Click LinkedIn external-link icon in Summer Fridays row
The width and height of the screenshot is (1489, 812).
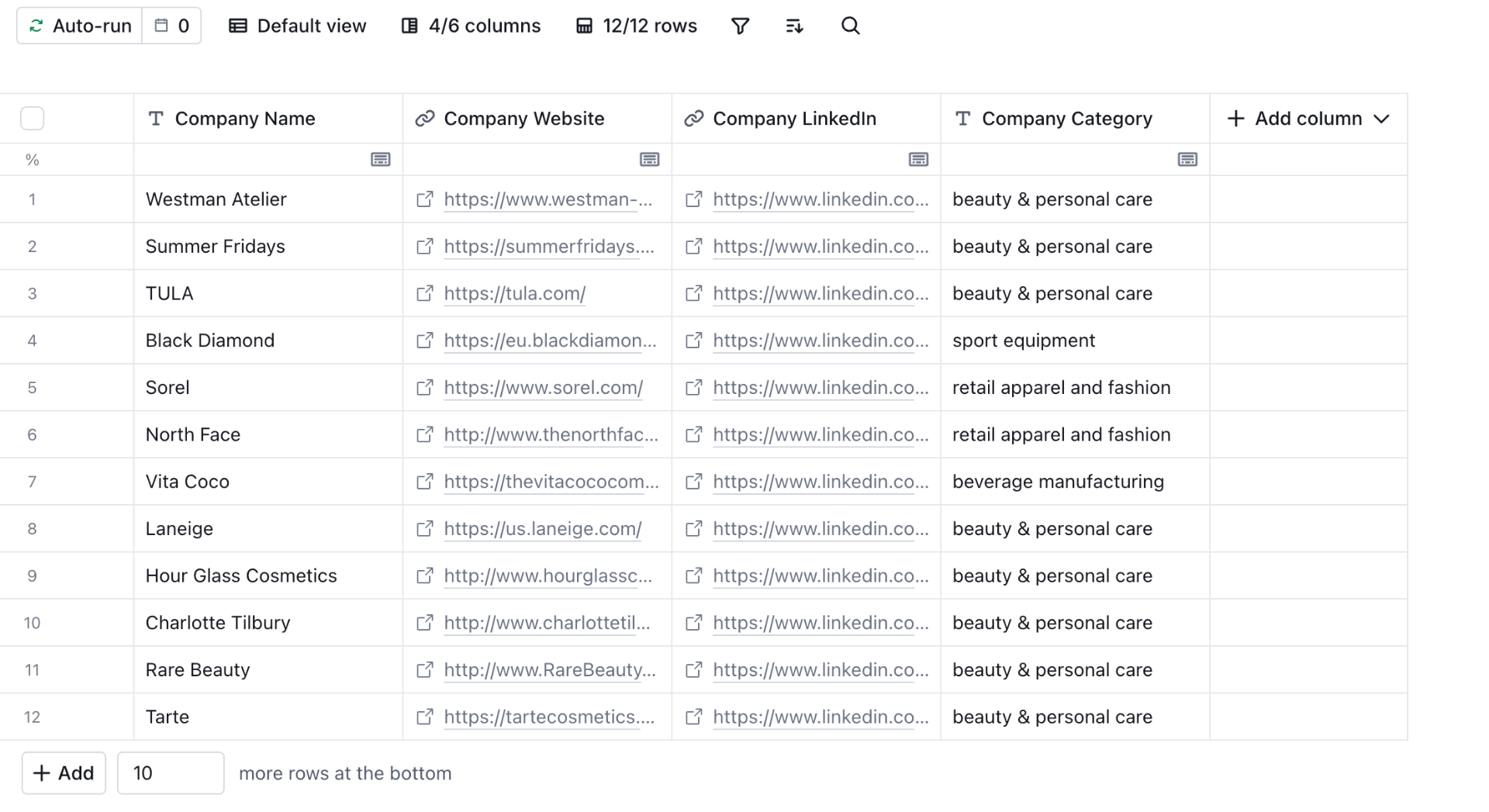(x=694, y=247)
